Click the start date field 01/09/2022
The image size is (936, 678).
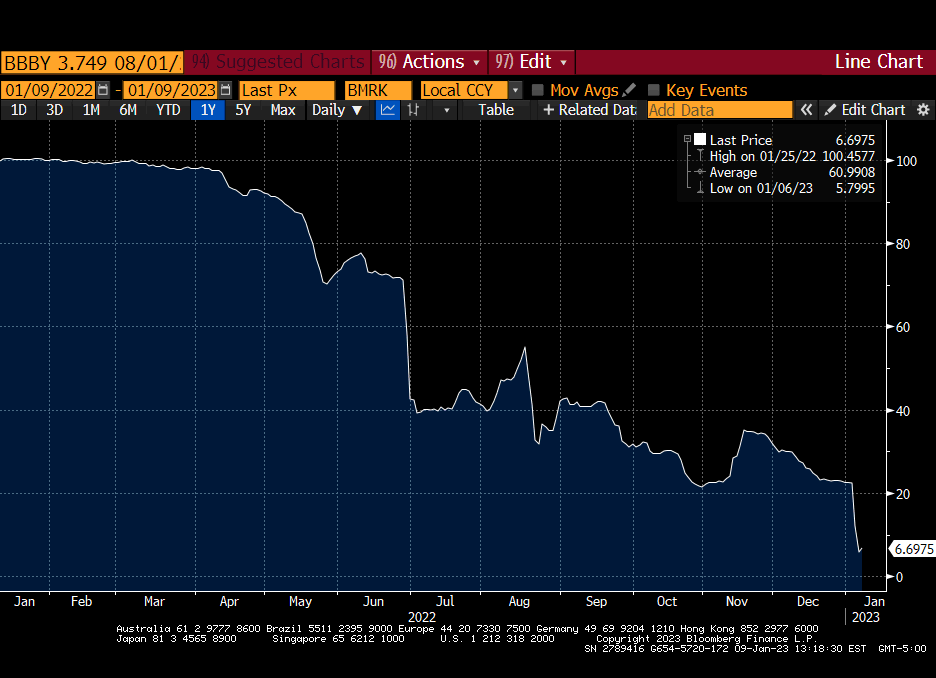point(48,90)
